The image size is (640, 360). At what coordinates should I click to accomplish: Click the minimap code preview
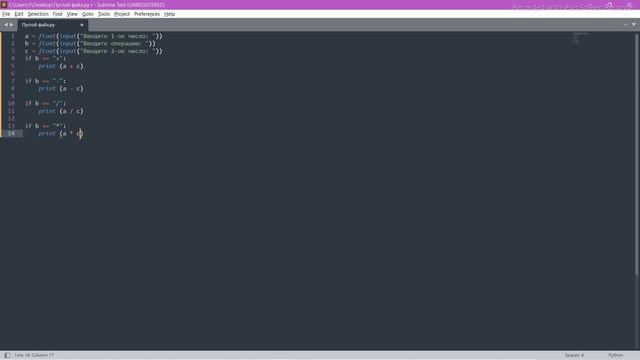[x=580, y=38]
